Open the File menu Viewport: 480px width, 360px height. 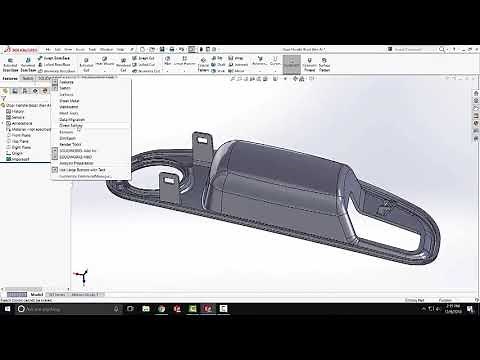tap(48, 49)
